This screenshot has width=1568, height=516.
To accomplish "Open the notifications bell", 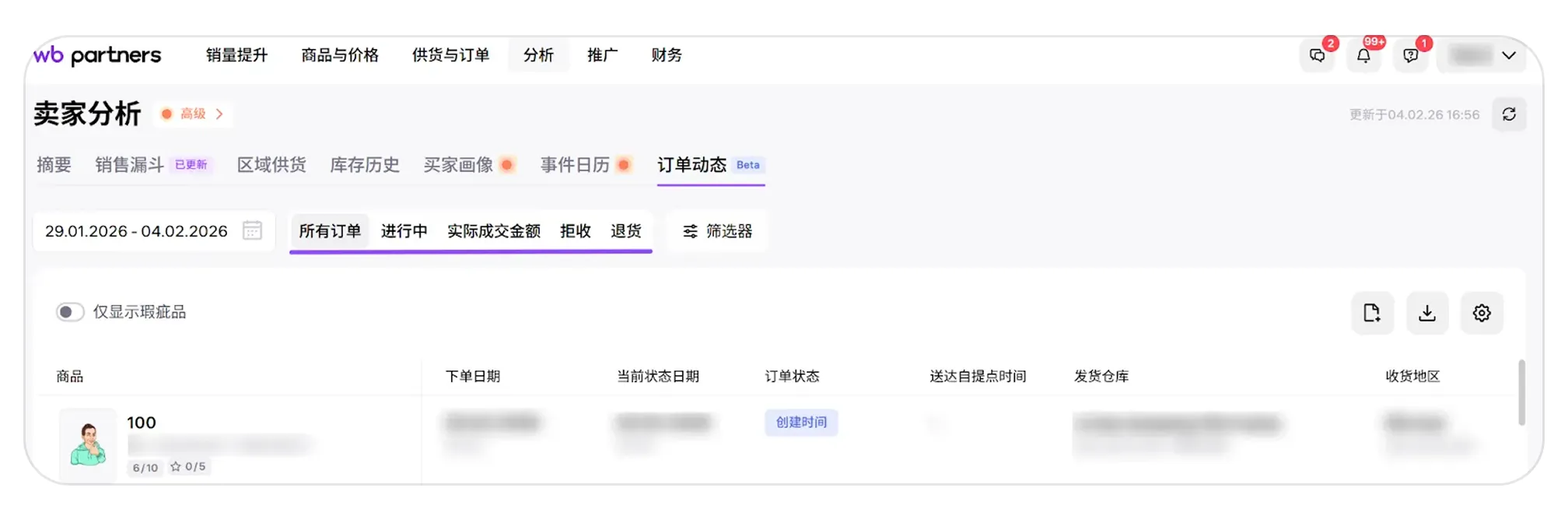I will click(1363, 55).
